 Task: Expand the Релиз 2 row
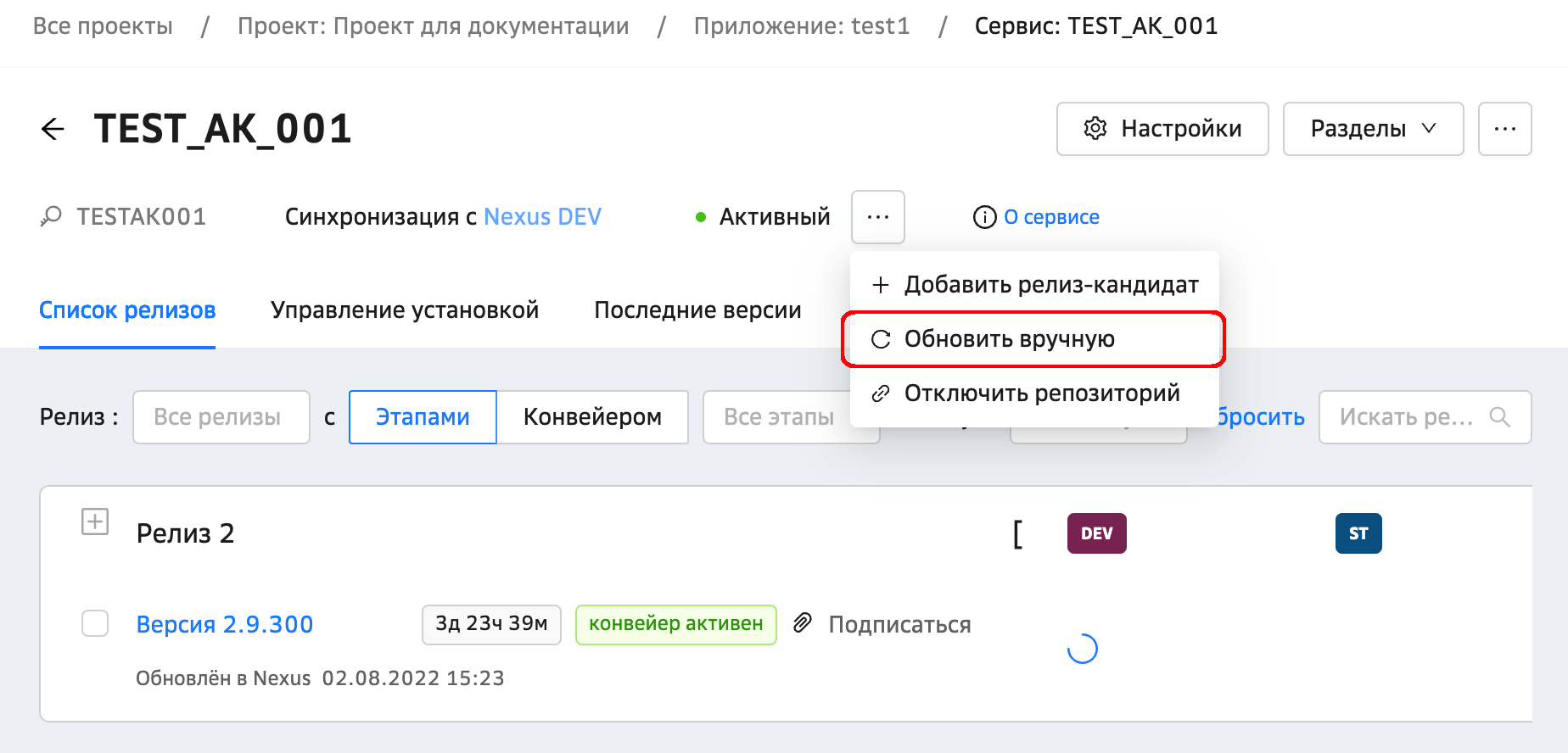click(95, 522)
